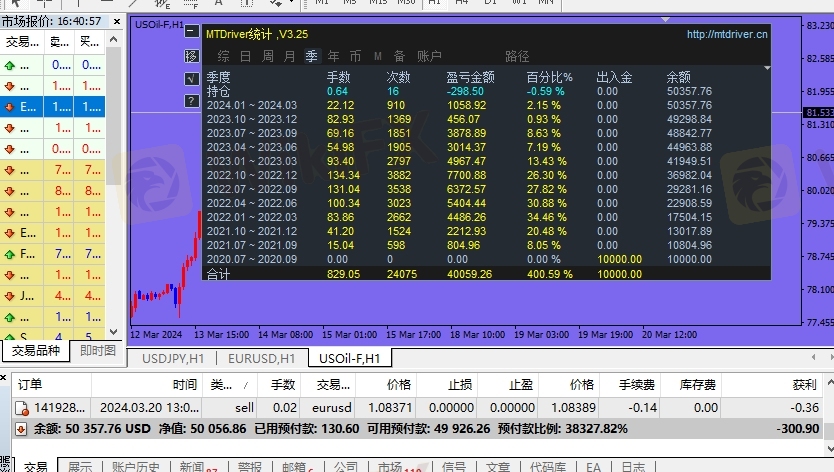Open the 账户历史 account history terminal tab
This screenshot has height=472, width=834.
click(x=135, y=467)
